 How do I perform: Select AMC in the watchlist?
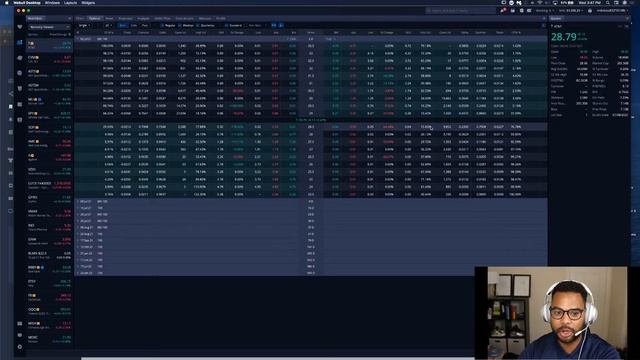coord(49,143)
